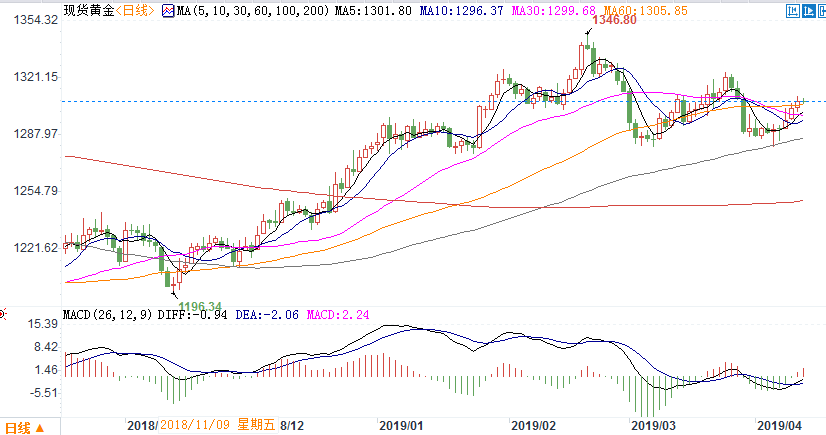Viewport: 826px width, 435px height.
Task: Click the 2019/01 date on time axis
Action: coord(400,425)
